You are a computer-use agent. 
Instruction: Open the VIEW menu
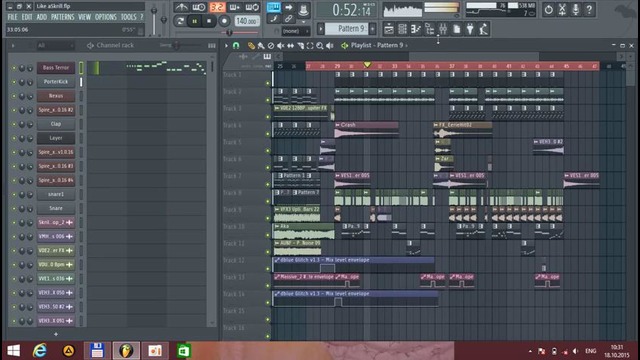pyautogui.click(x=84, y=17)
